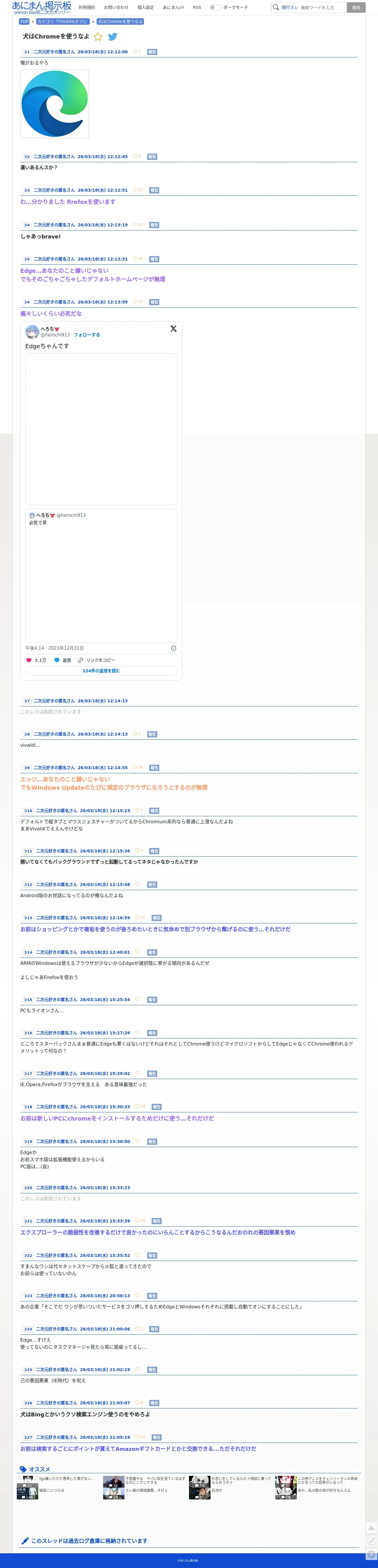This screenshot has width=378, height=1568.
Task: Like post >>4 with its heart icon
Action: tap(135, 225)
